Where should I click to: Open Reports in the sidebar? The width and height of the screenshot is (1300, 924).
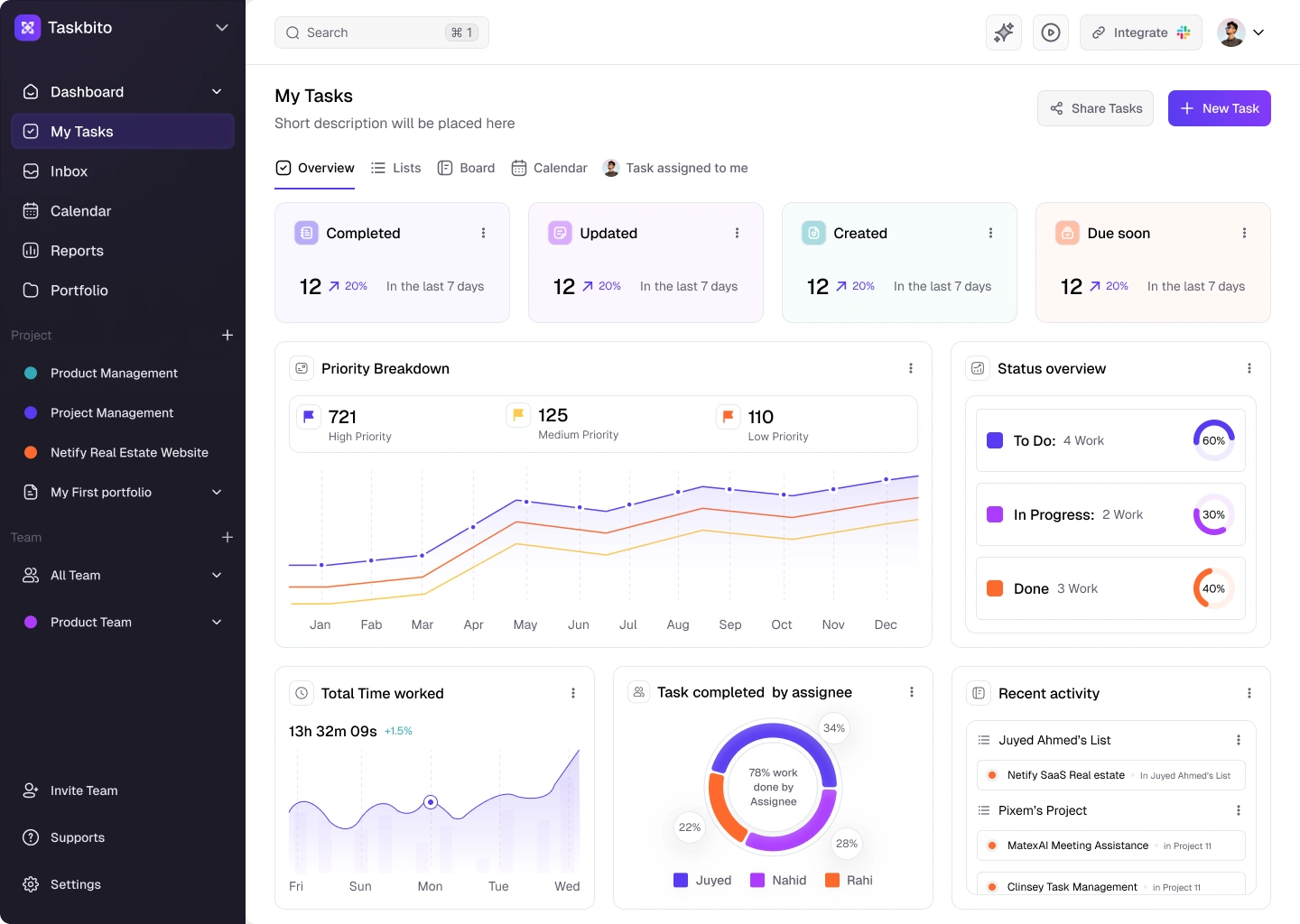(x=123, y=251)
